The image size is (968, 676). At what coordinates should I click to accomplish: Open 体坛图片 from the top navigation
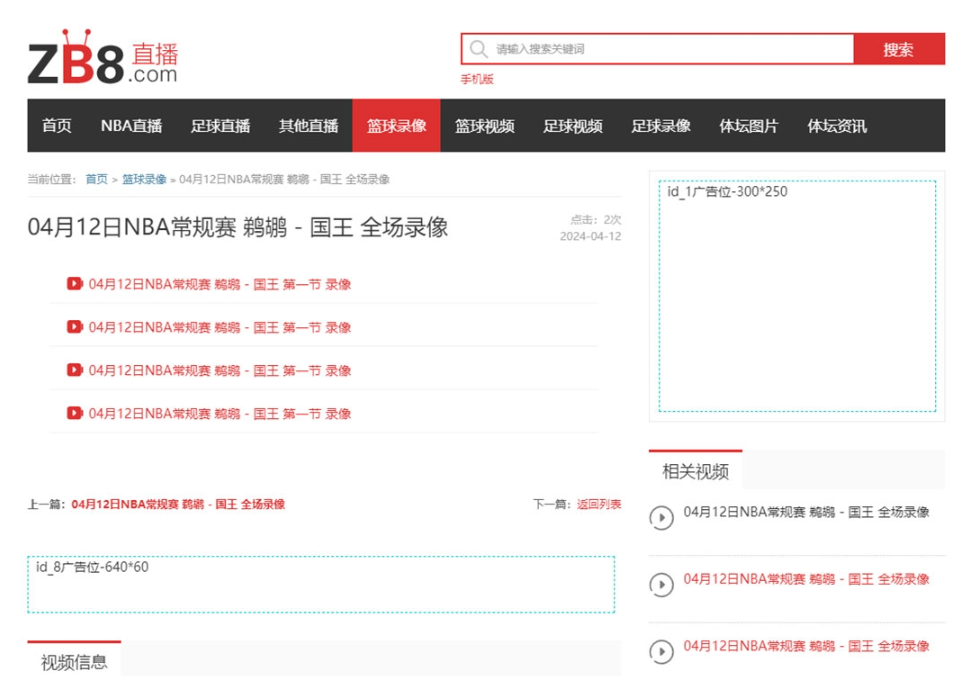[x=749, y=126]
